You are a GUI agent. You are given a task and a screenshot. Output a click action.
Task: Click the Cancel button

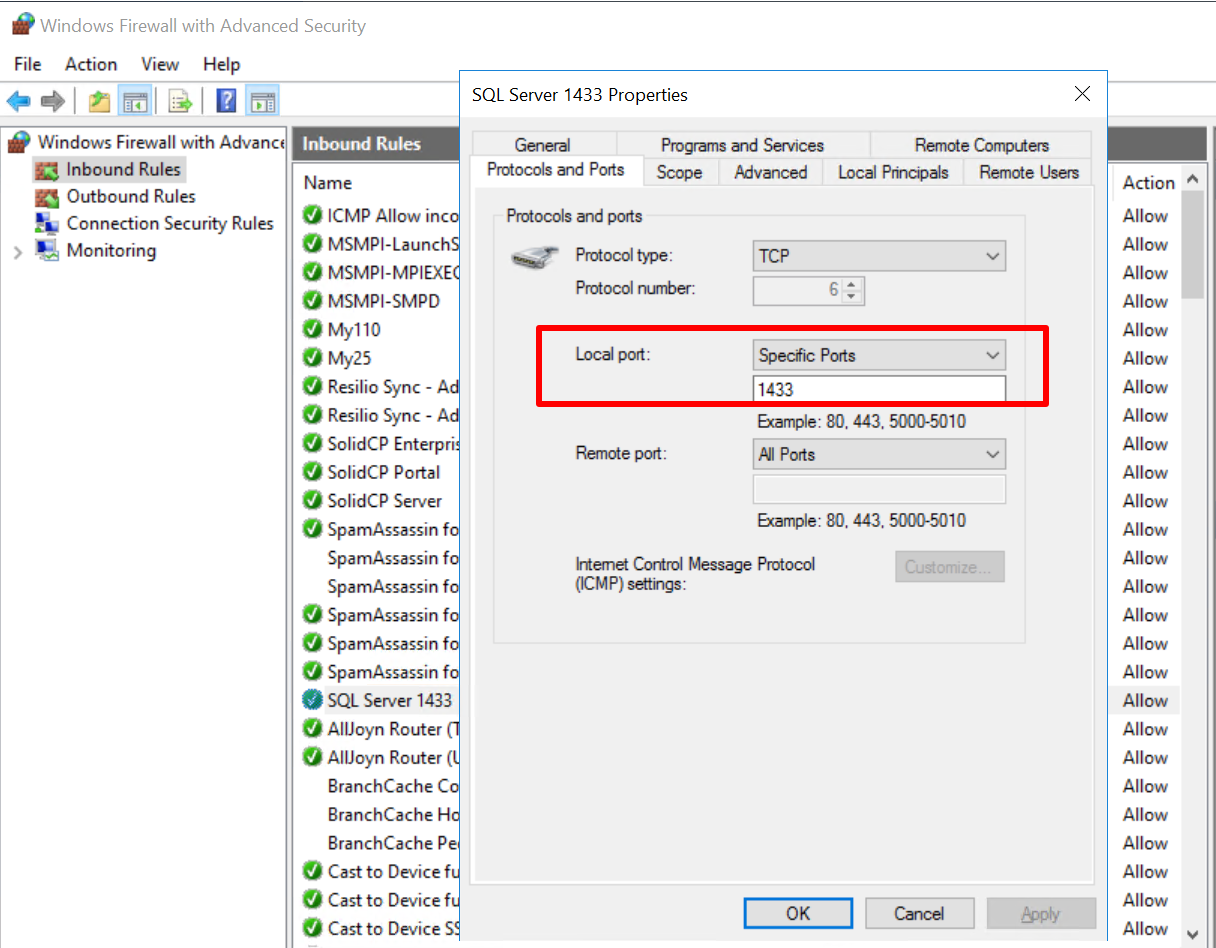pos(918,913)
